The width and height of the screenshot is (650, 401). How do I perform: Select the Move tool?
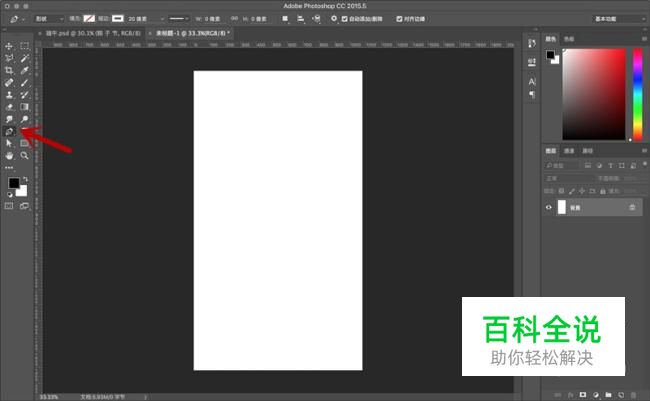tap(9, 46)
